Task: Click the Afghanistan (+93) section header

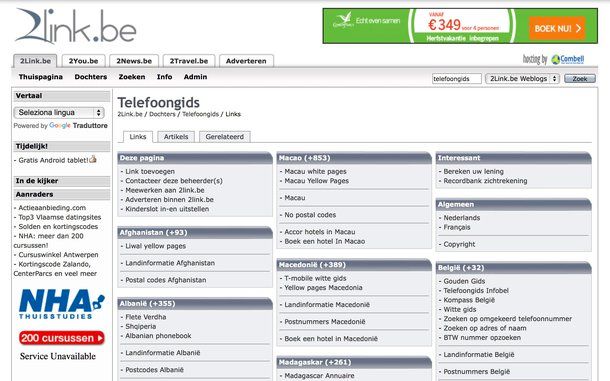Action: [195, 232]
